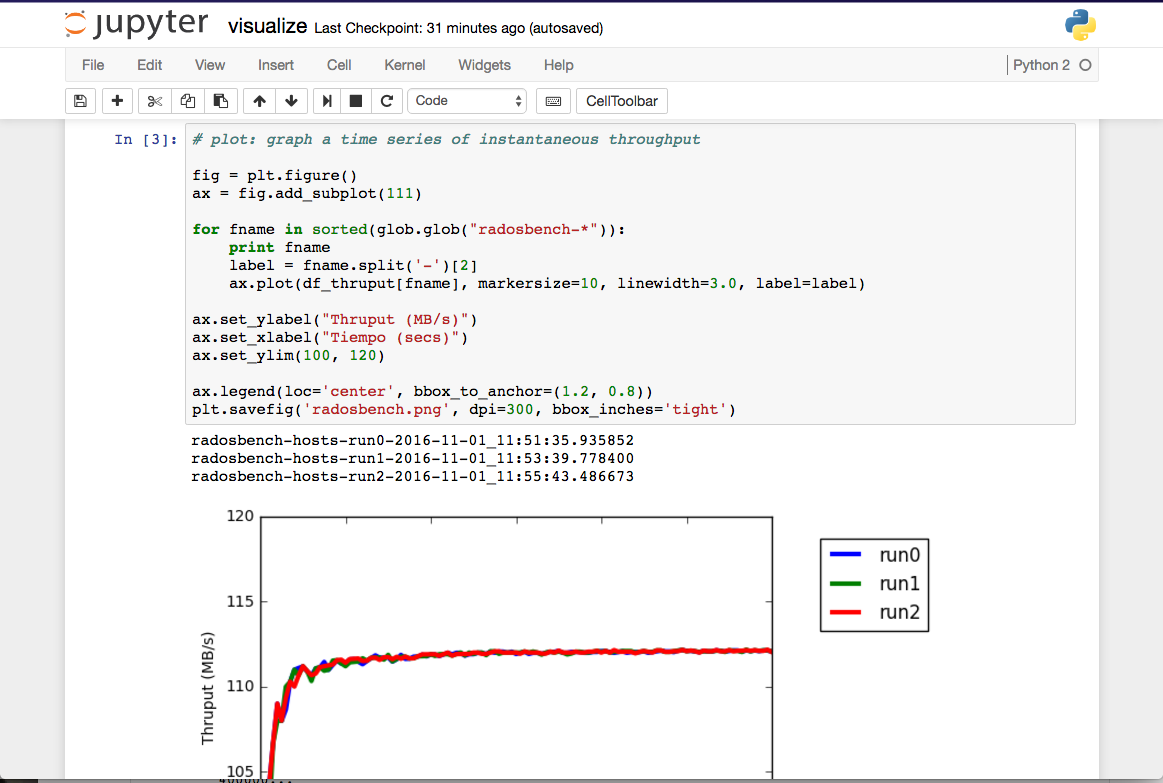Open the Kernel menu

click(x=405, y=65)
